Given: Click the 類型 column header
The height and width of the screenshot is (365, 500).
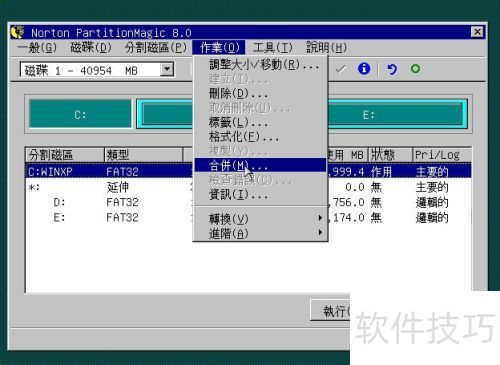Looking at the screenshot, I should [x=144, y=155].
